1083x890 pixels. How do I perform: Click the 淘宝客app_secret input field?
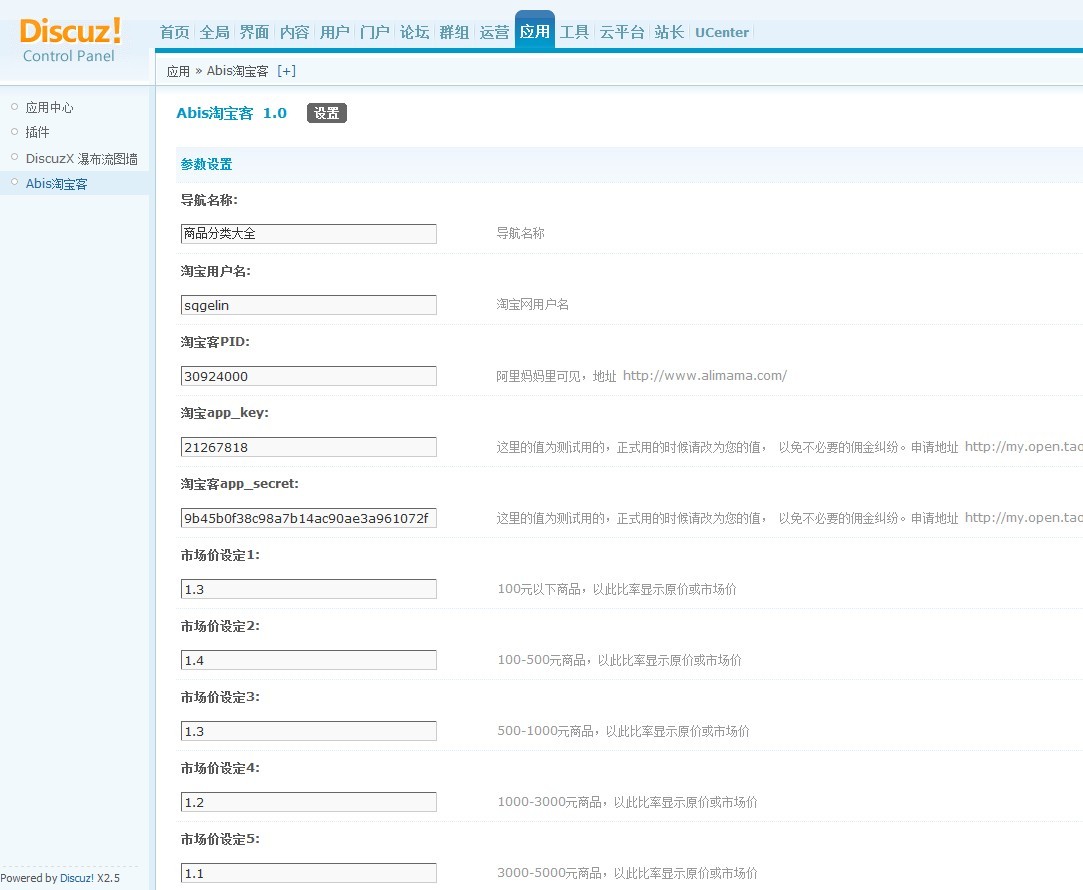click(308, 518)
